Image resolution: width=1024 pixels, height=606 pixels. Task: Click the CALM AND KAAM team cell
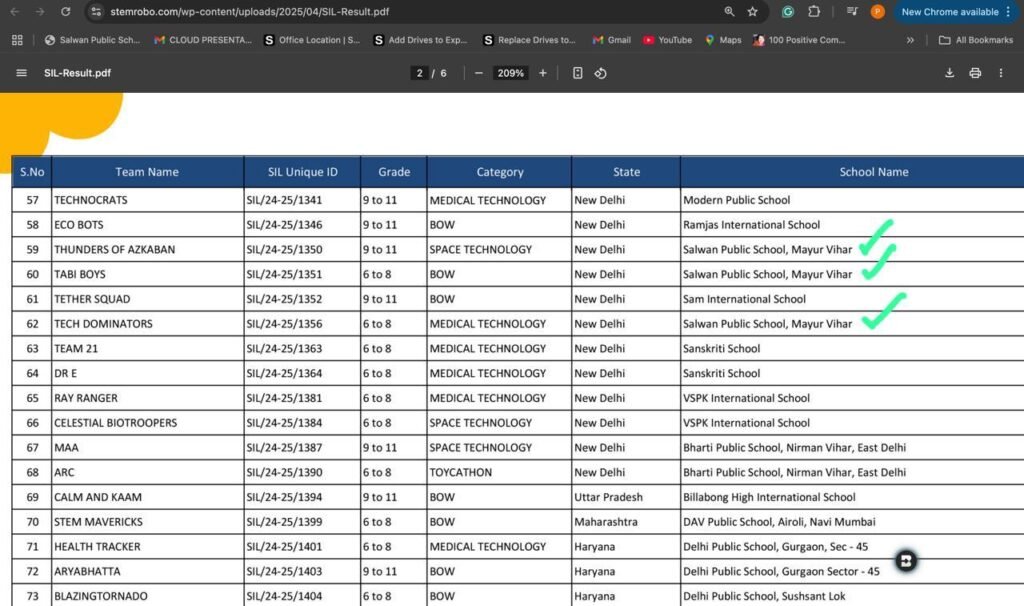pos(148,497)
